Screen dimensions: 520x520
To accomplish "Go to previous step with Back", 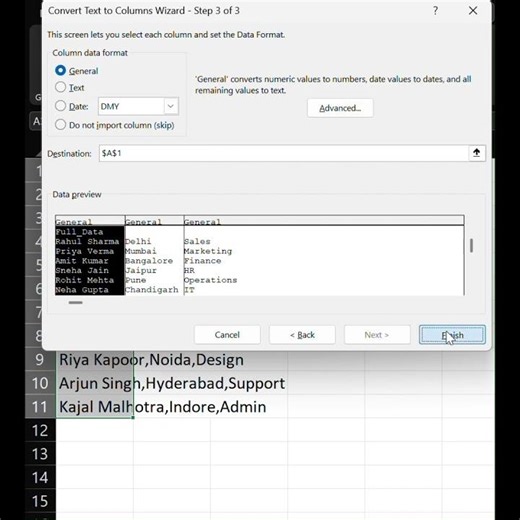I will click(302, 335).
